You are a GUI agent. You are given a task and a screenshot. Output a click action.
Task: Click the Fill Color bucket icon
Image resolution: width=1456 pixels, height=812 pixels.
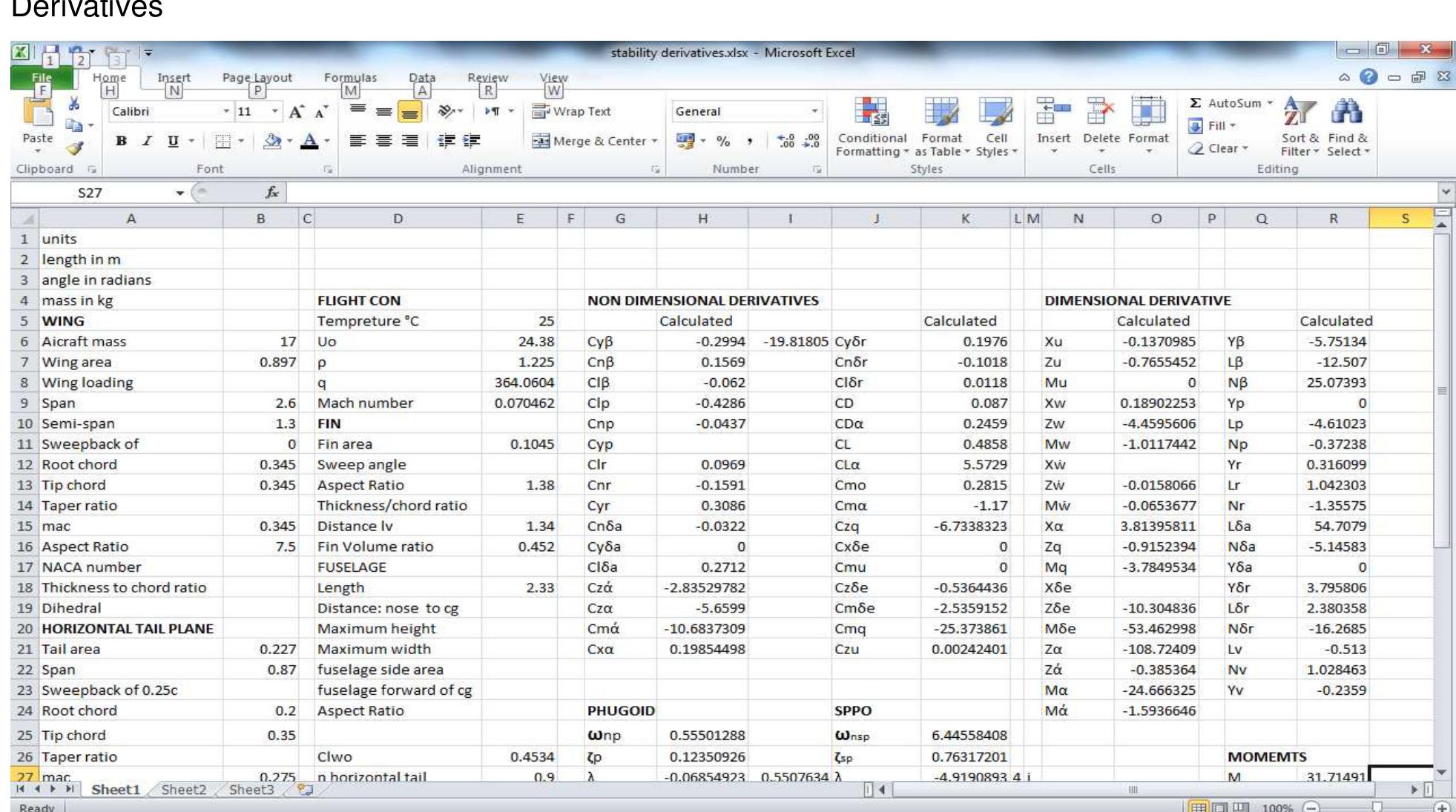[273, 141]
